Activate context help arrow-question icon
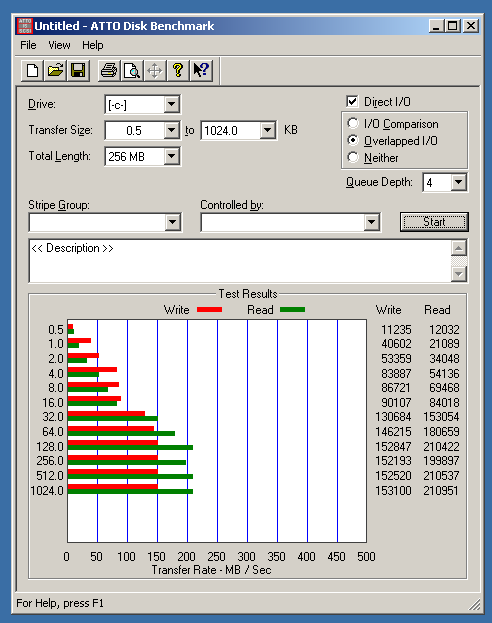The width and height of the screenshot is (492, 623). pyautogui.click(x=201, y=71)
